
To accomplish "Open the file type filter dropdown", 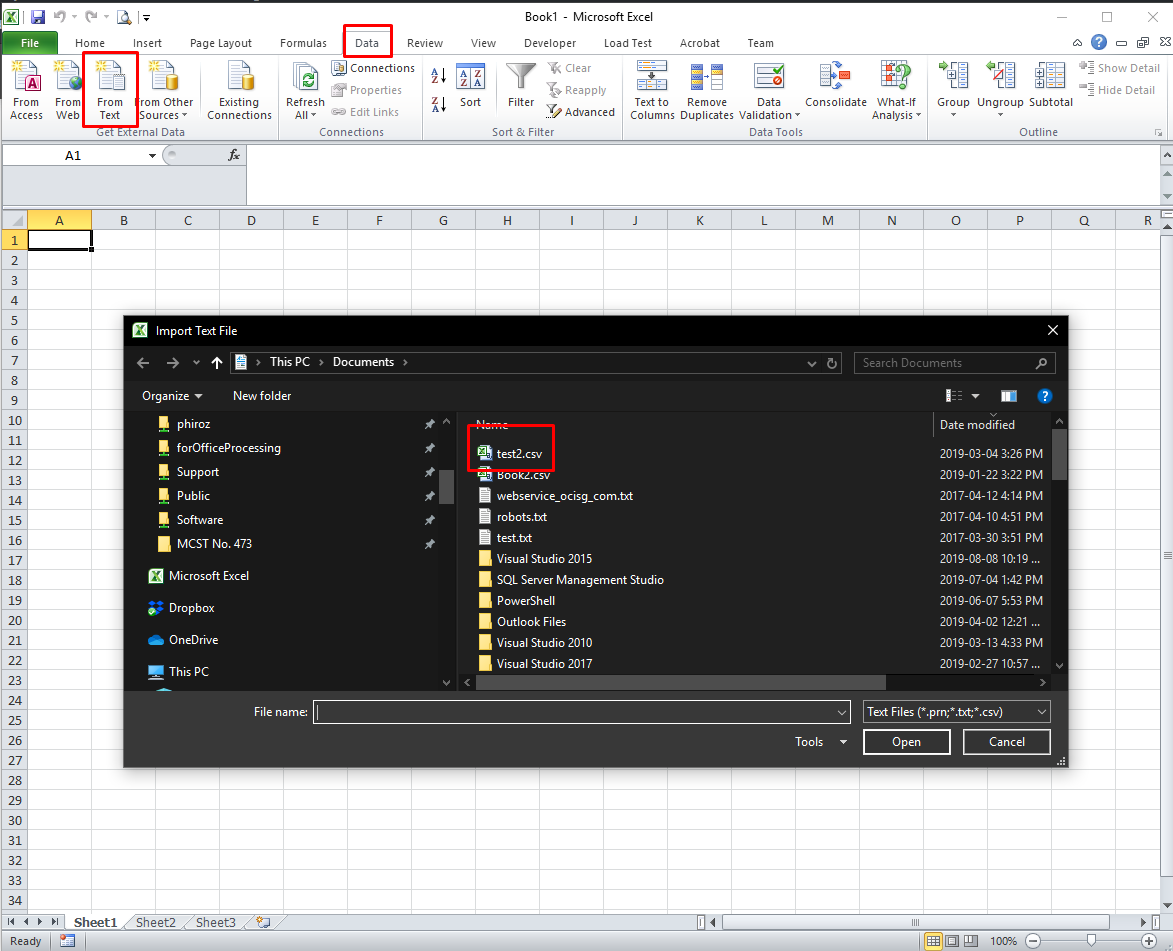I will pos(1042,712).
